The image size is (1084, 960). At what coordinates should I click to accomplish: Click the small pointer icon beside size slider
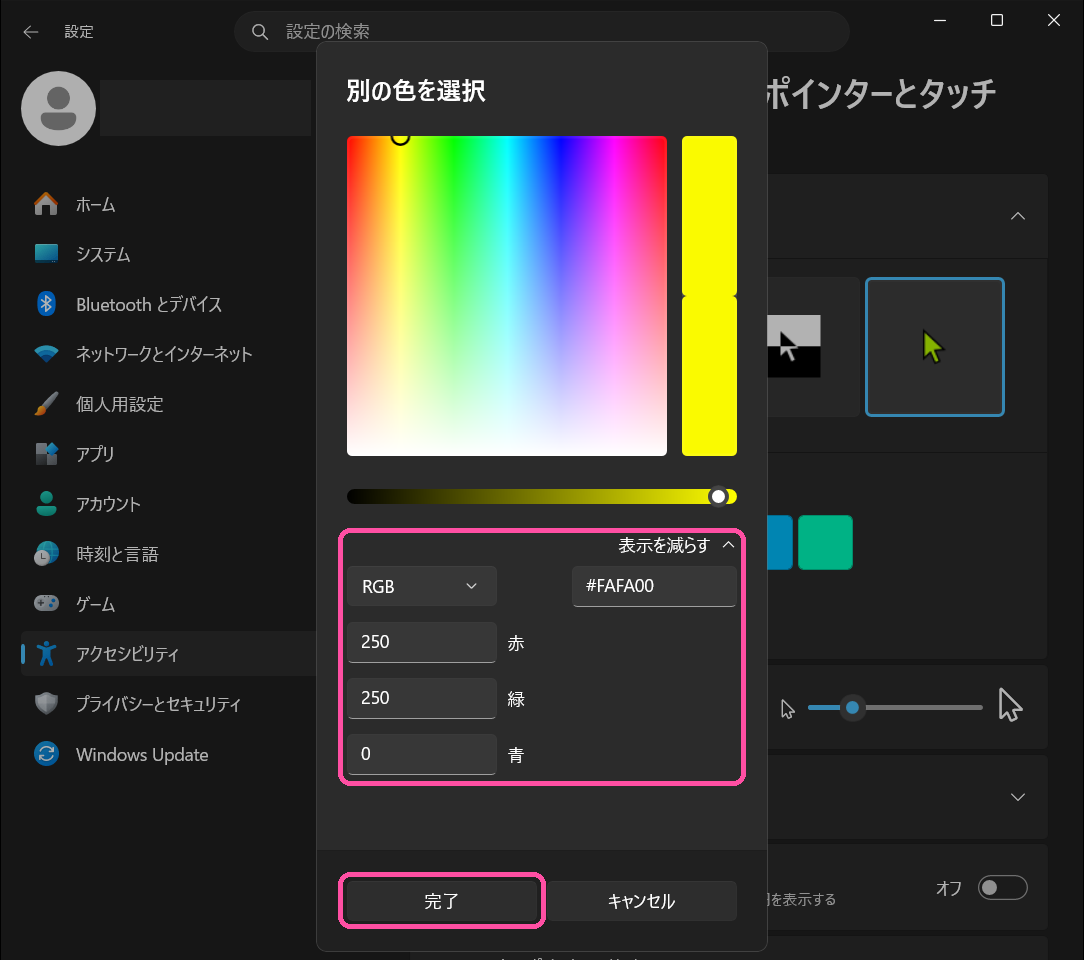pos(787,709)
